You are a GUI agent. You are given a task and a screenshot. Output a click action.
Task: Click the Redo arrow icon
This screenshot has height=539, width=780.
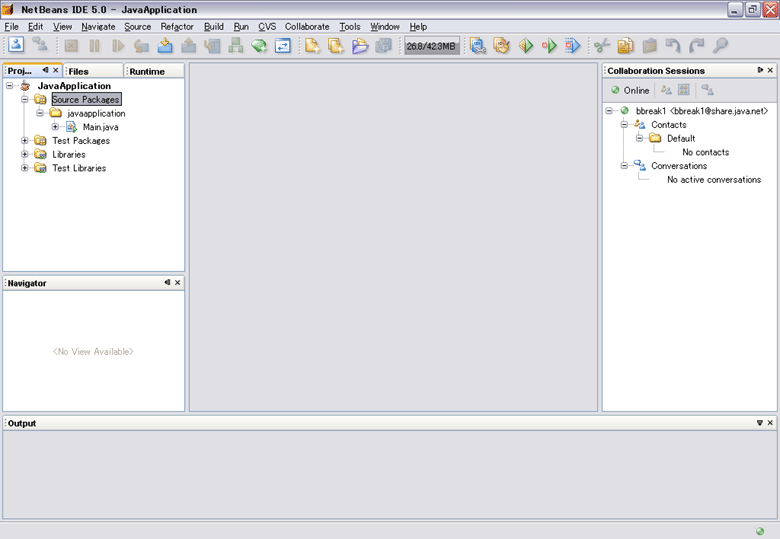coord(696,46)
